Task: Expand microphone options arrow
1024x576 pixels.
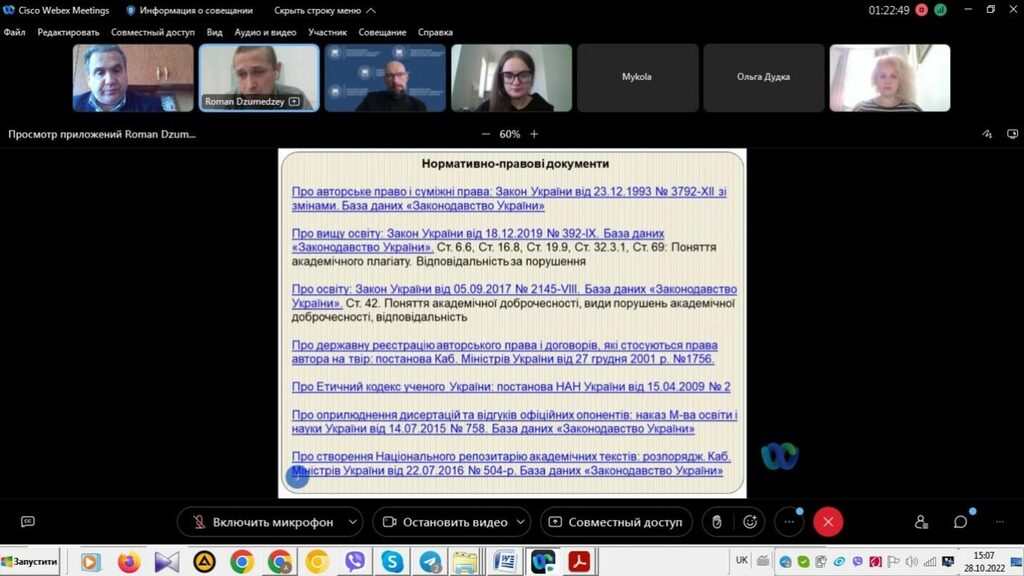Action: click(352, 522)
